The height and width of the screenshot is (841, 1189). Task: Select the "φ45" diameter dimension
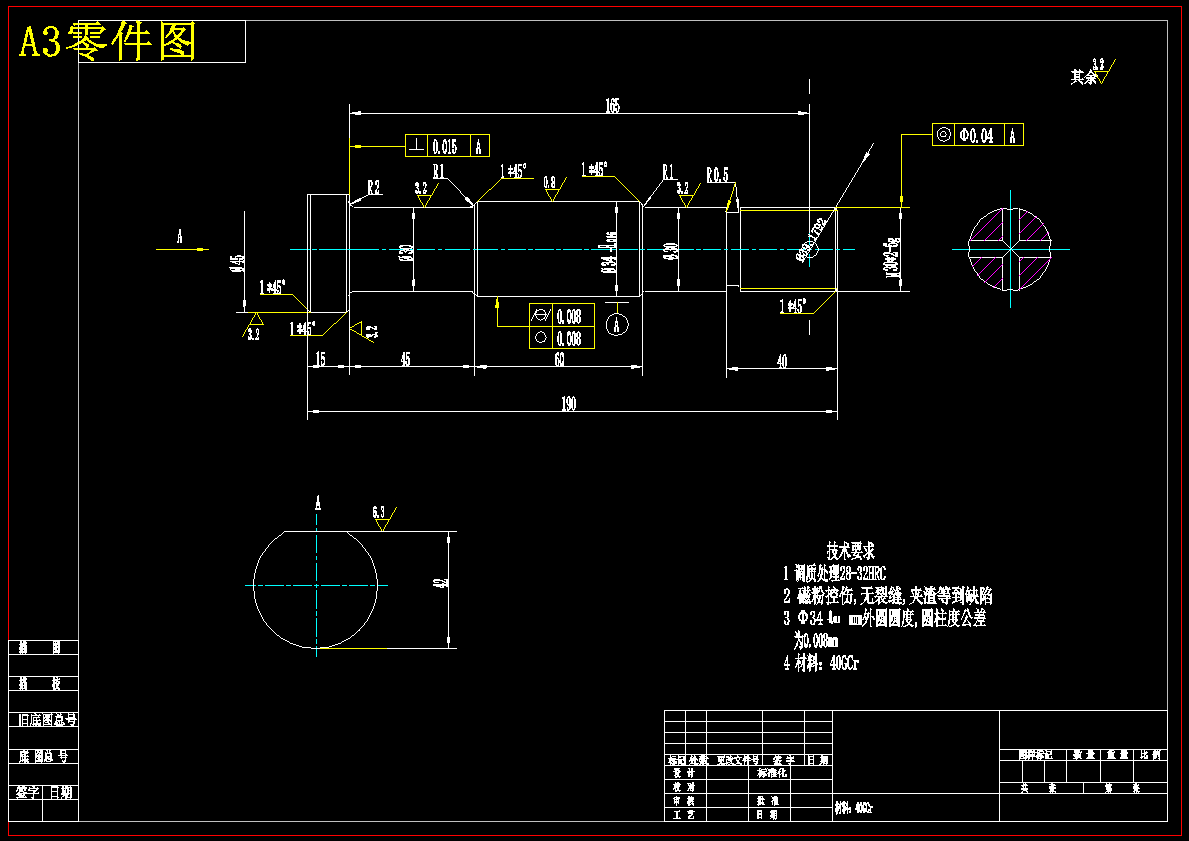click(x=238, y=263)
